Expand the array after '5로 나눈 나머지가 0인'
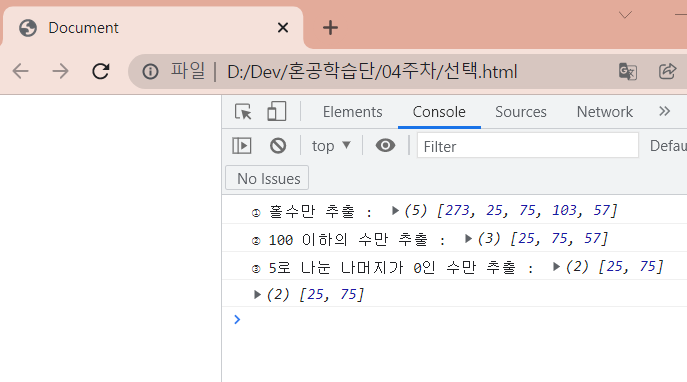 [x=556, y=266]
